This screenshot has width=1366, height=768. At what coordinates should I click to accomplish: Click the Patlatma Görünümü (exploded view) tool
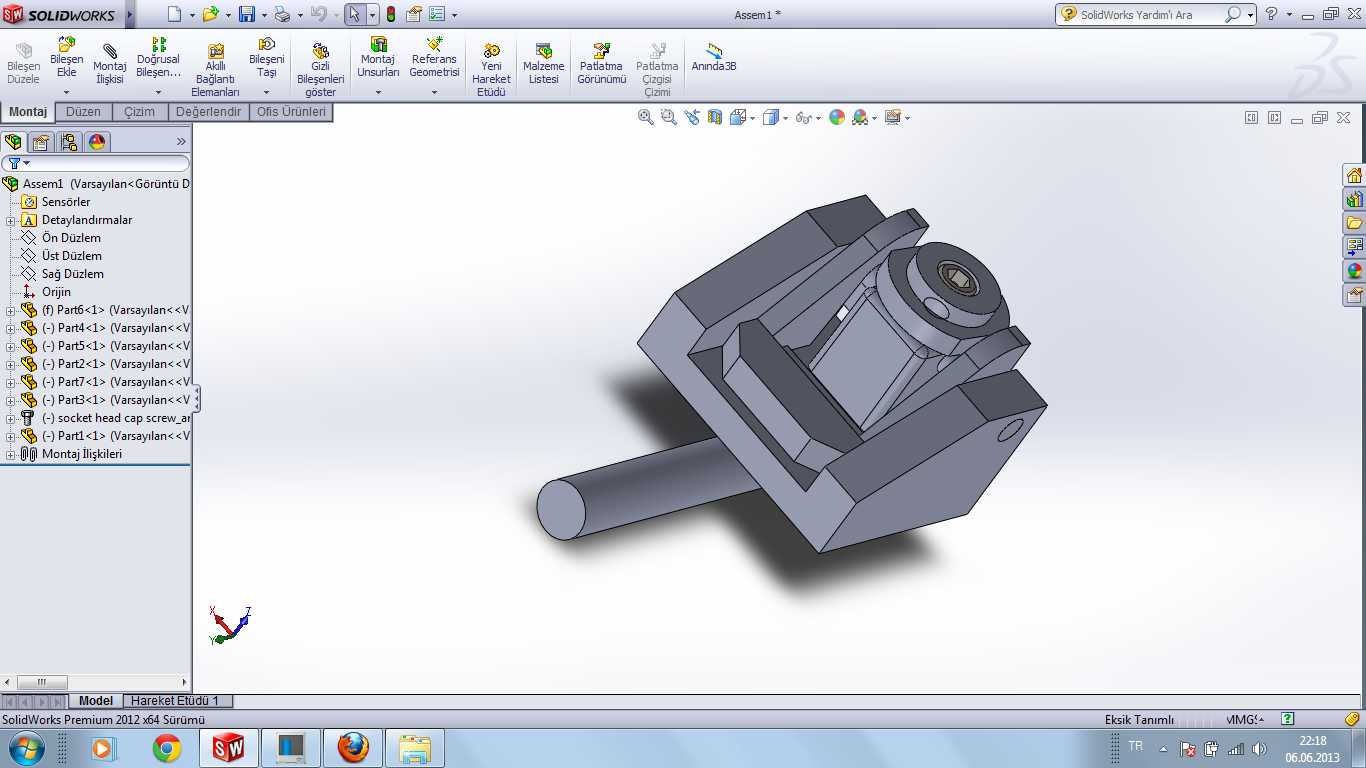[602, 51]
